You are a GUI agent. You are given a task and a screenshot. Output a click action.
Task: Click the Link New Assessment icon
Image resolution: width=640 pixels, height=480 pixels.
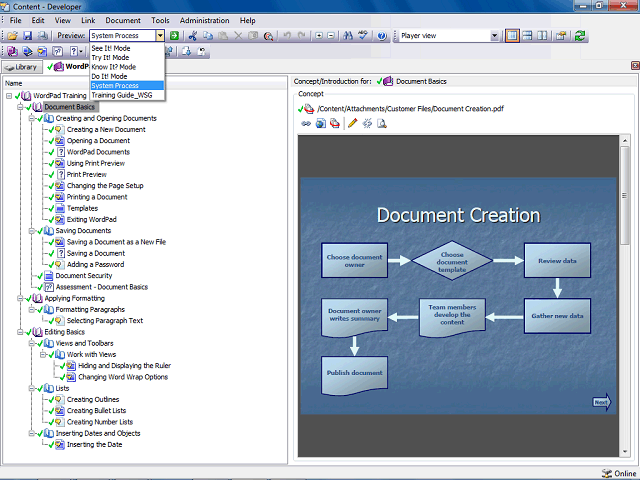click(58, 51)
